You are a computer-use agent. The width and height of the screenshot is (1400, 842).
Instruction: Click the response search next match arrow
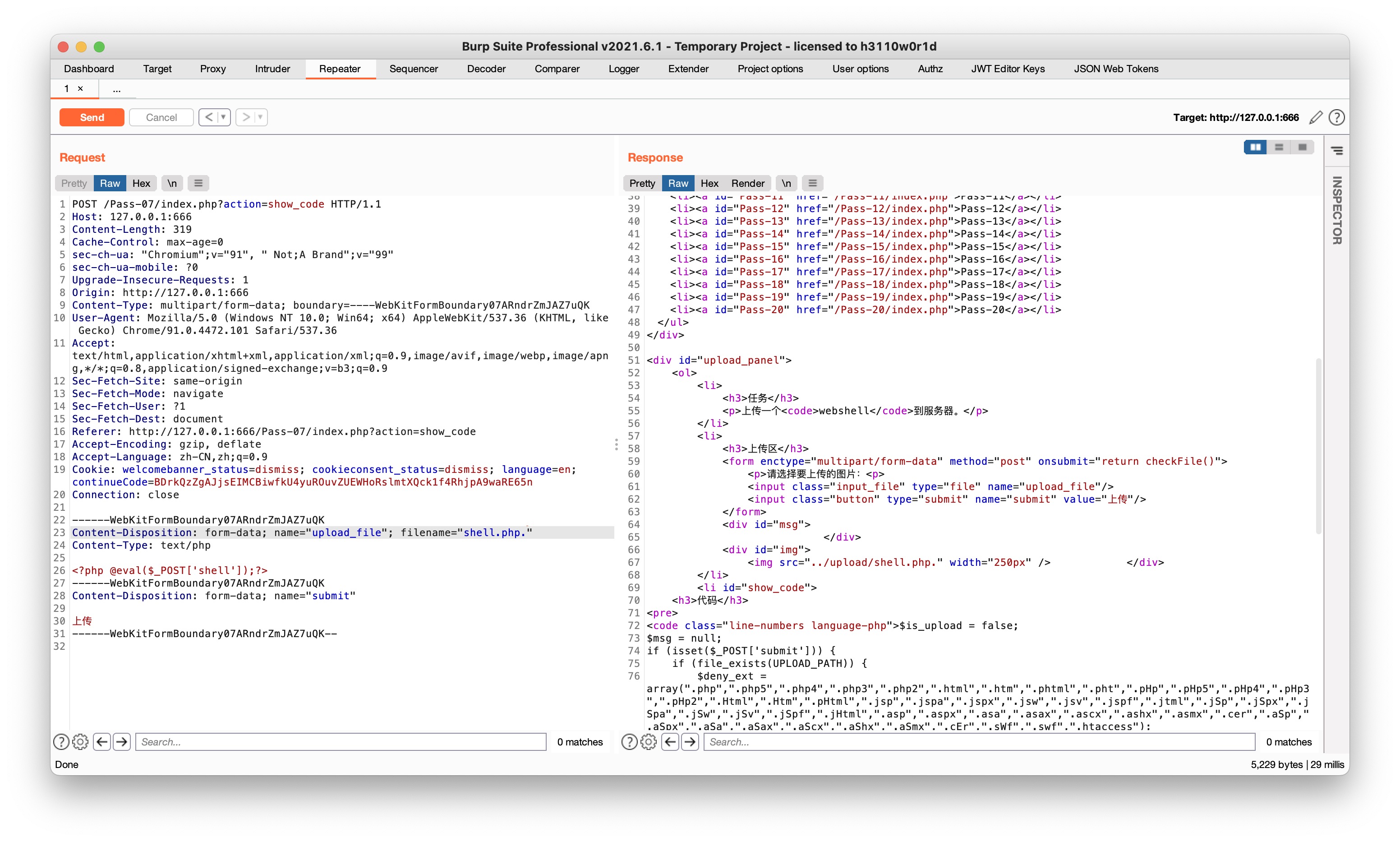(x=690, y=741)
